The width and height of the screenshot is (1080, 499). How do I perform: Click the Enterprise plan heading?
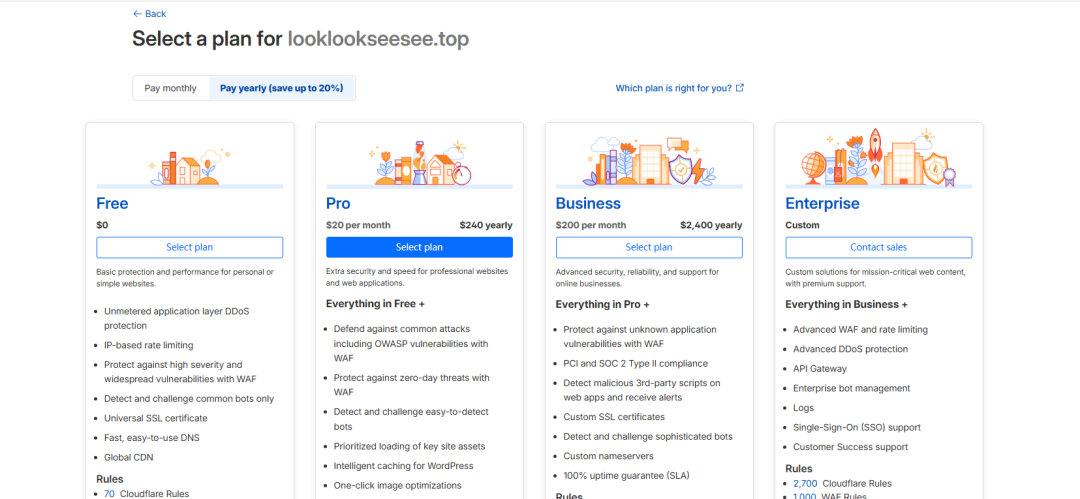822,203
